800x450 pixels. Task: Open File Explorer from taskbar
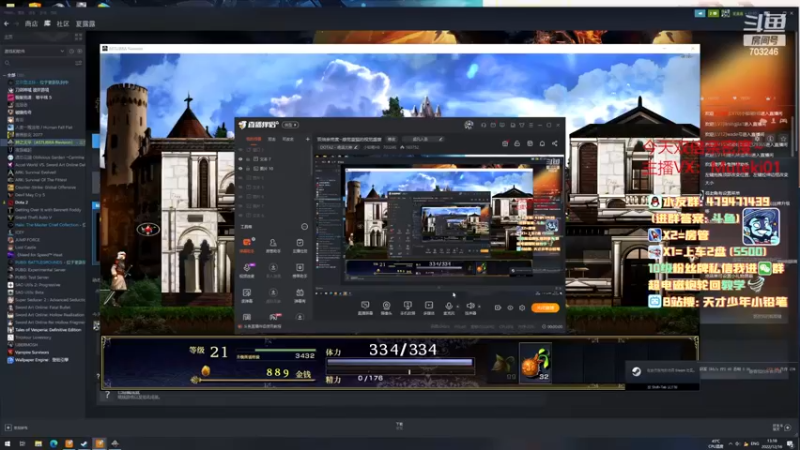click(38, 444)
